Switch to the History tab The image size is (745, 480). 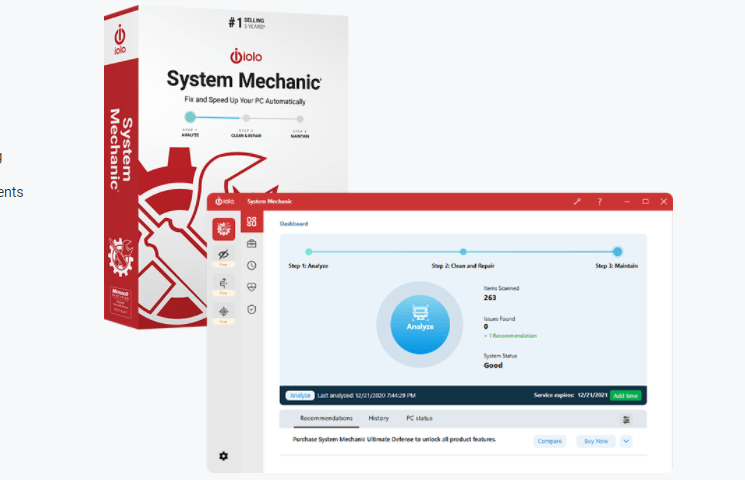[x=379, y=418]
